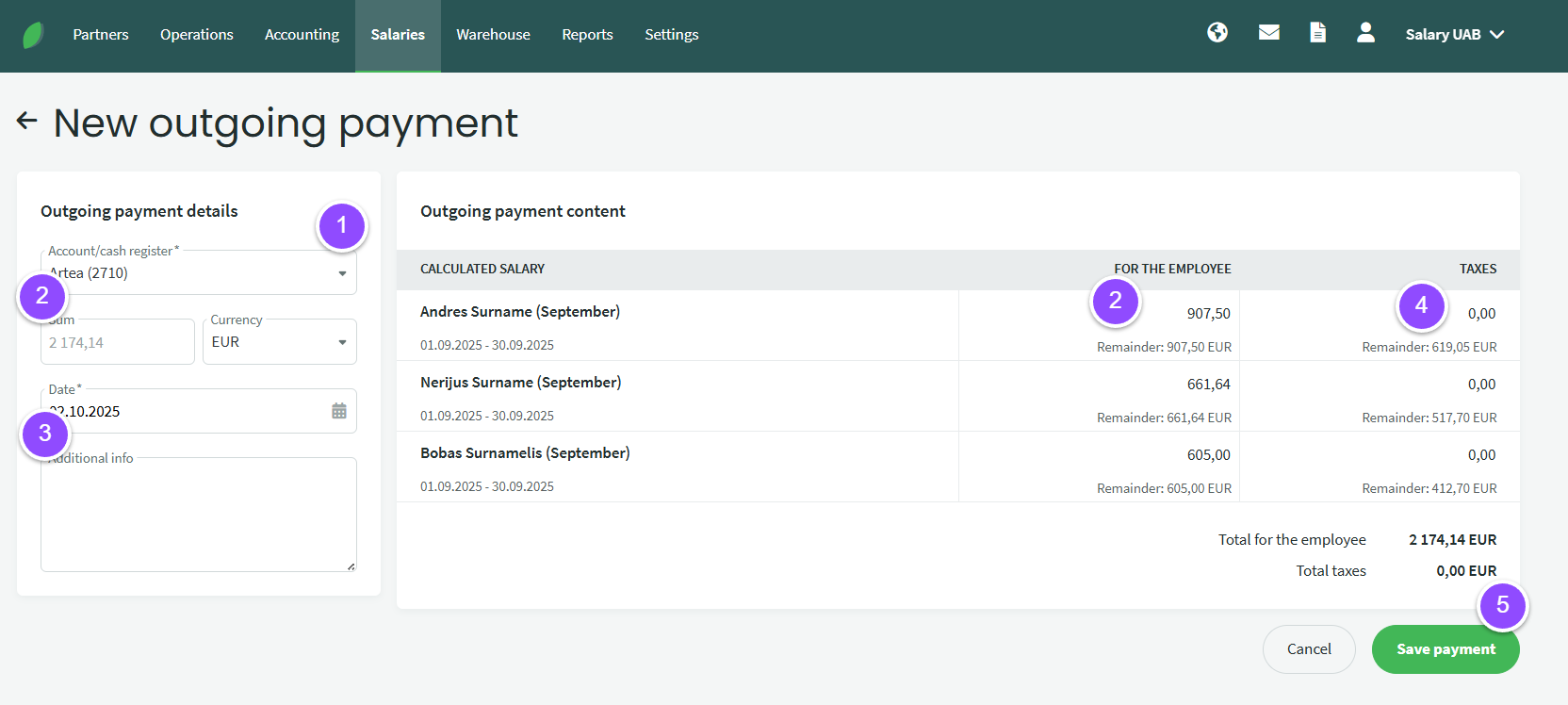The width and height of the screenshot is (1568, 705).
Task: Click the document icon in header
Action: pyautogui.click(x=1317, y=33)
